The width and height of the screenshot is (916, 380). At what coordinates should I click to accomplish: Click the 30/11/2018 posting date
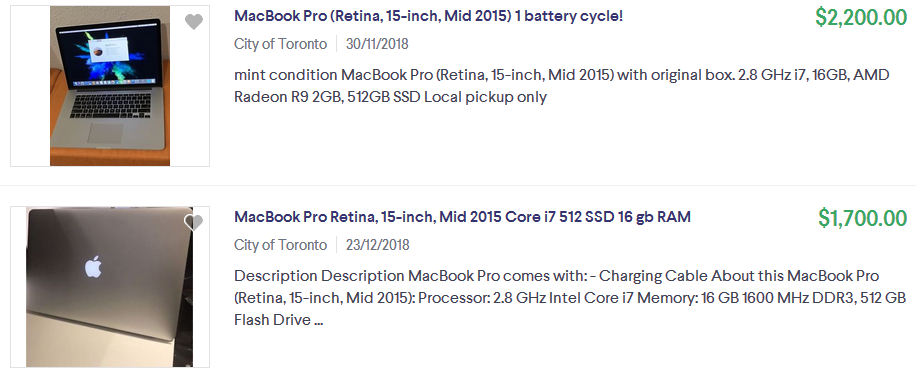377,44
